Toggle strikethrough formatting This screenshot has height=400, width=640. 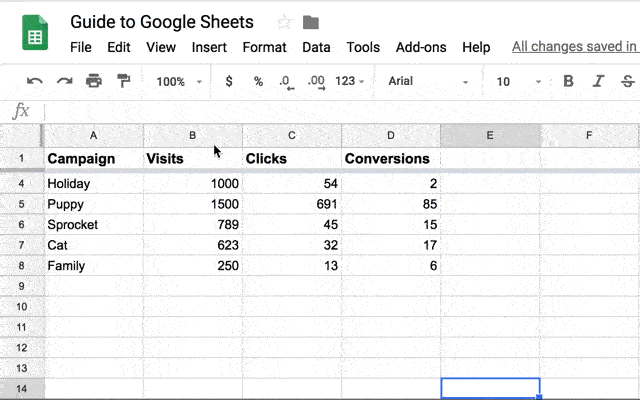point(627,82)
